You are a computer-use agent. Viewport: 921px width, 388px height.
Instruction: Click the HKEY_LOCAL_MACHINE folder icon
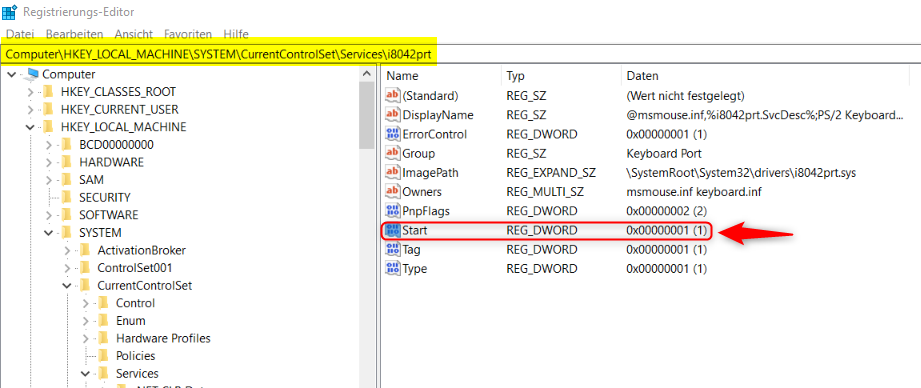tap(49, 127)
